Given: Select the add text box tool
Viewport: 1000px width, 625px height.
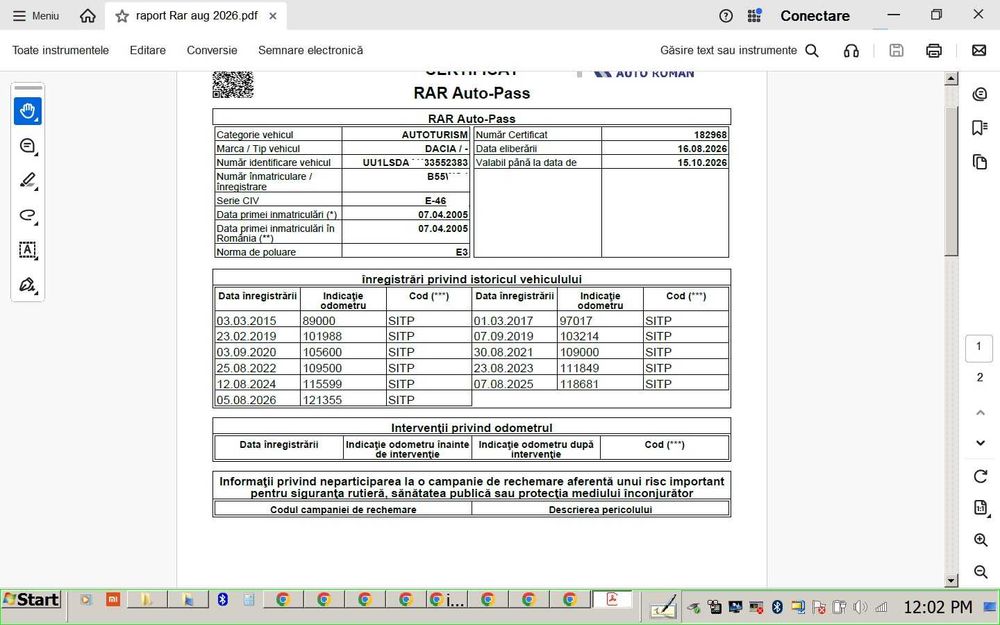Looking at the screenshot, I should click(x=27, y=249).
